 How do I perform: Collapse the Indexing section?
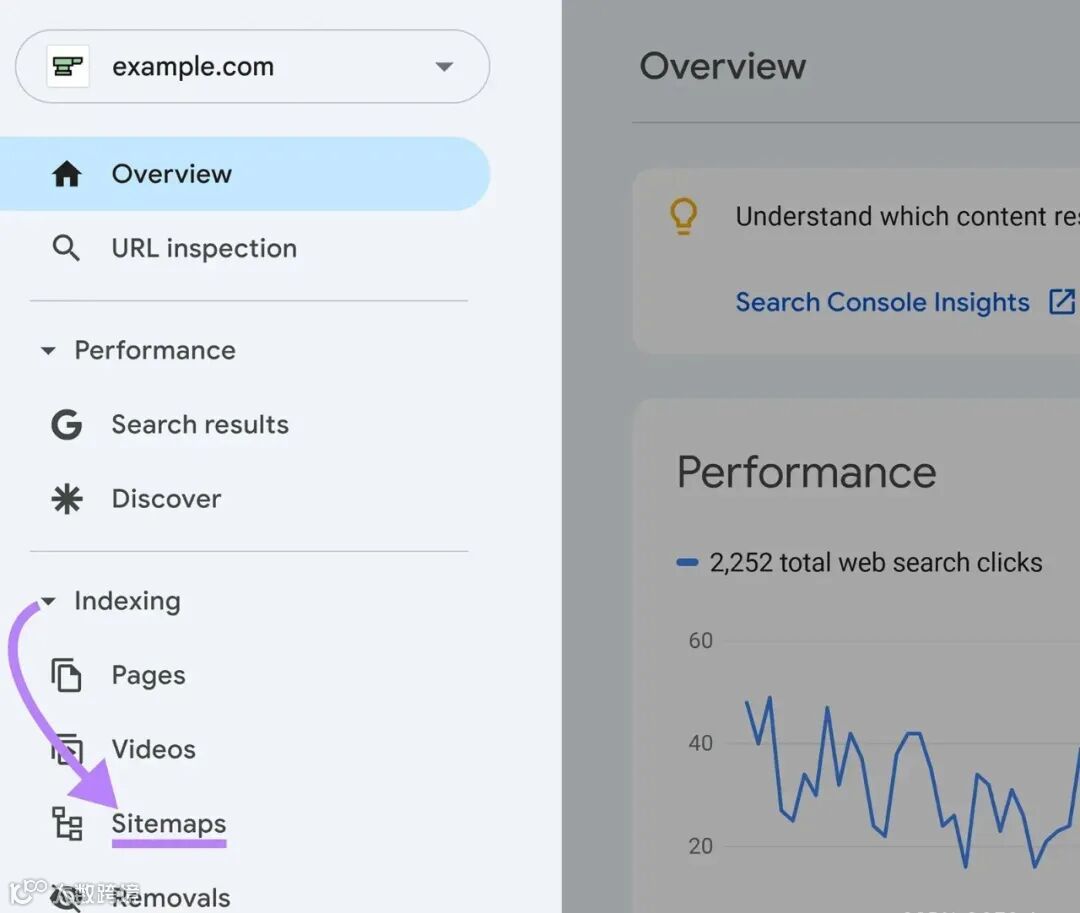point(48,601)
